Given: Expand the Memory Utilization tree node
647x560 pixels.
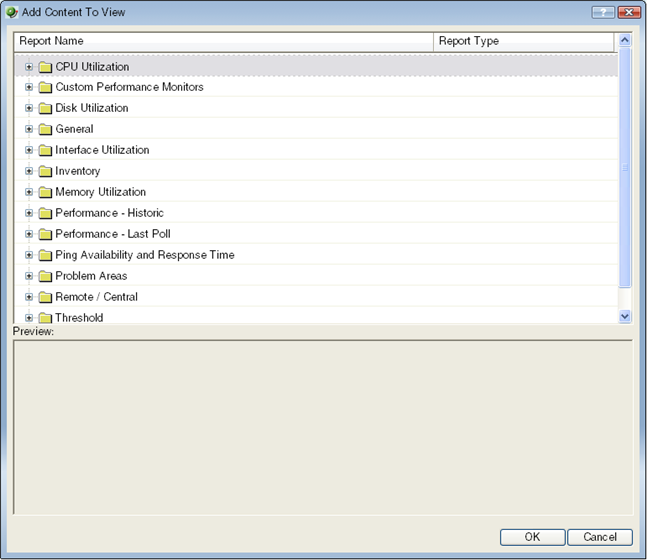Looking at the screenshot, I should (29, 192).
